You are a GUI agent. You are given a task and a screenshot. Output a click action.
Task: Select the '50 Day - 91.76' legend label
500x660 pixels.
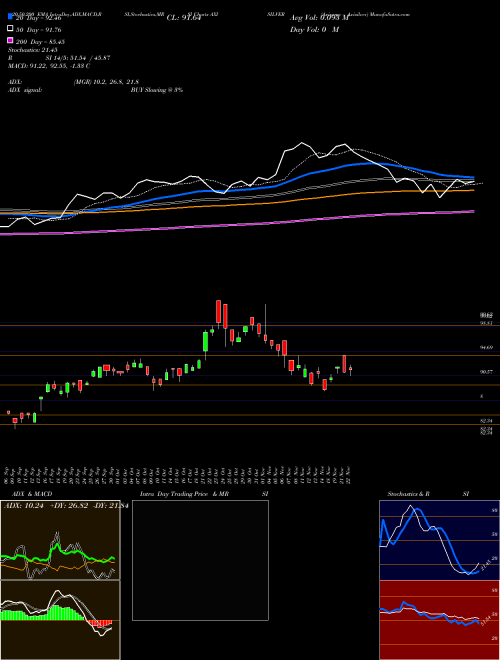tap(39, 30)
